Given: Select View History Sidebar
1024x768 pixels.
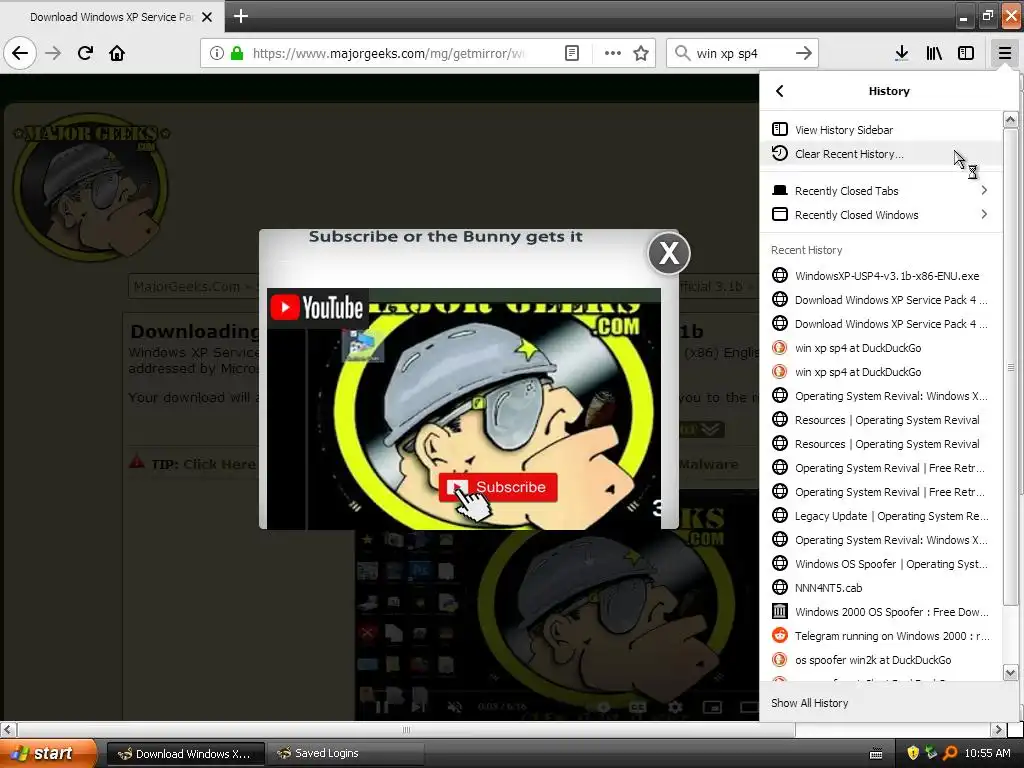Looking at the screenshot, I should [881, 130].
